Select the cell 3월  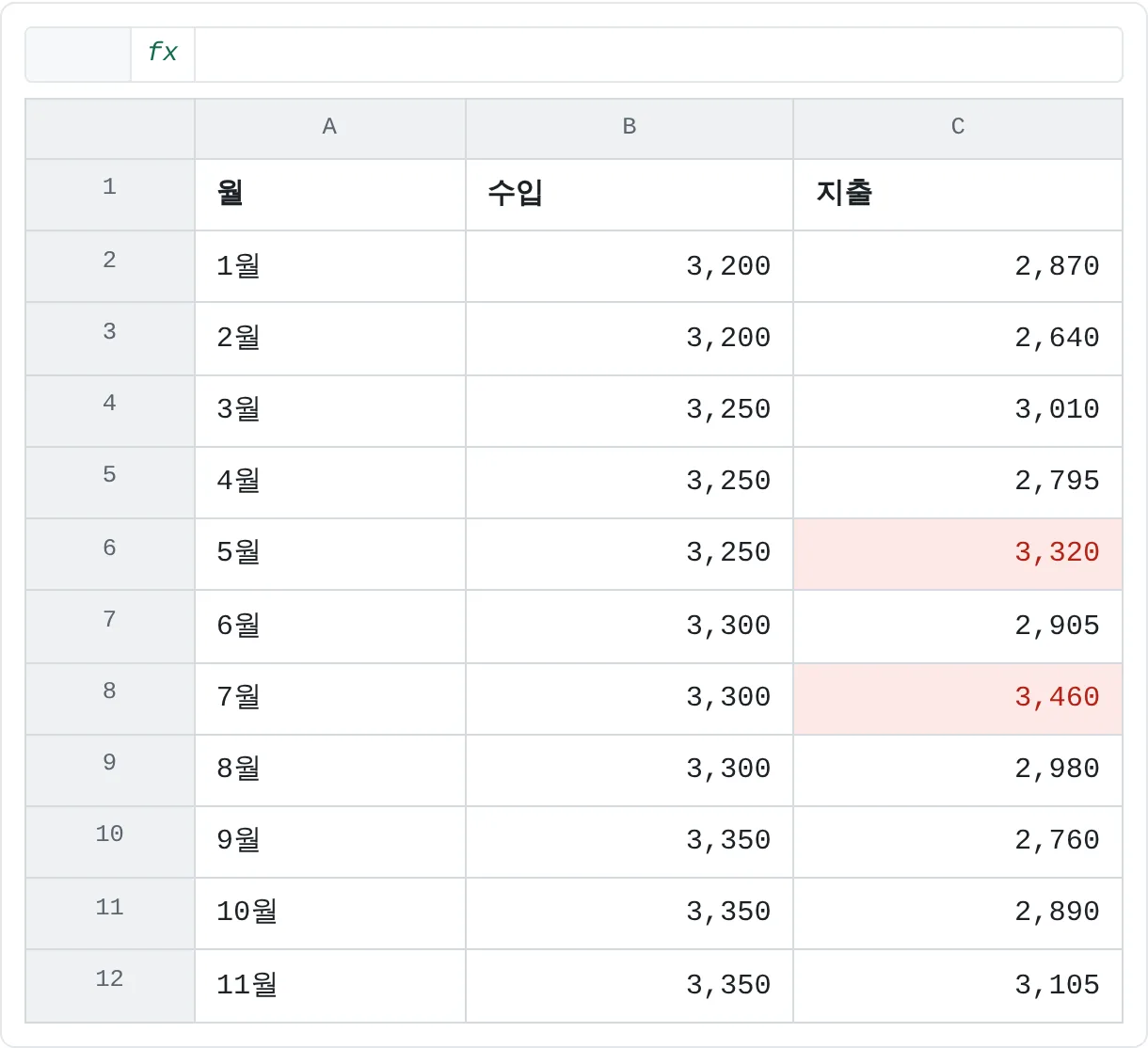pyautogui.click(x=330, y=411)
